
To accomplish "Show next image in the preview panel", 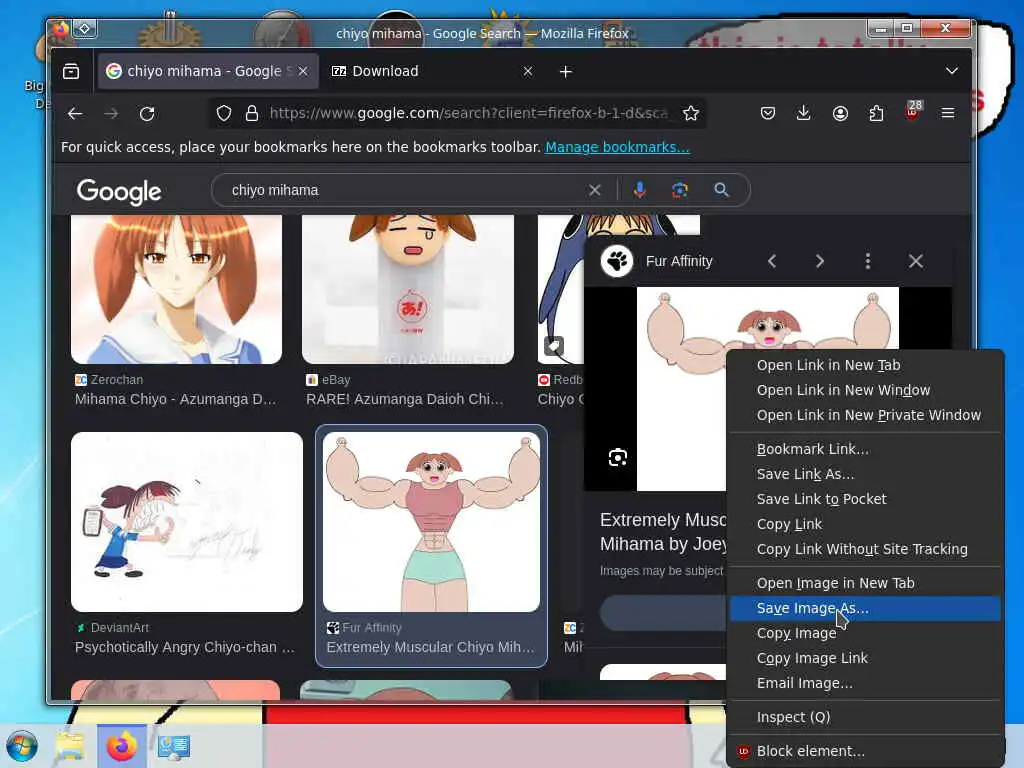I will click(820, 261).
